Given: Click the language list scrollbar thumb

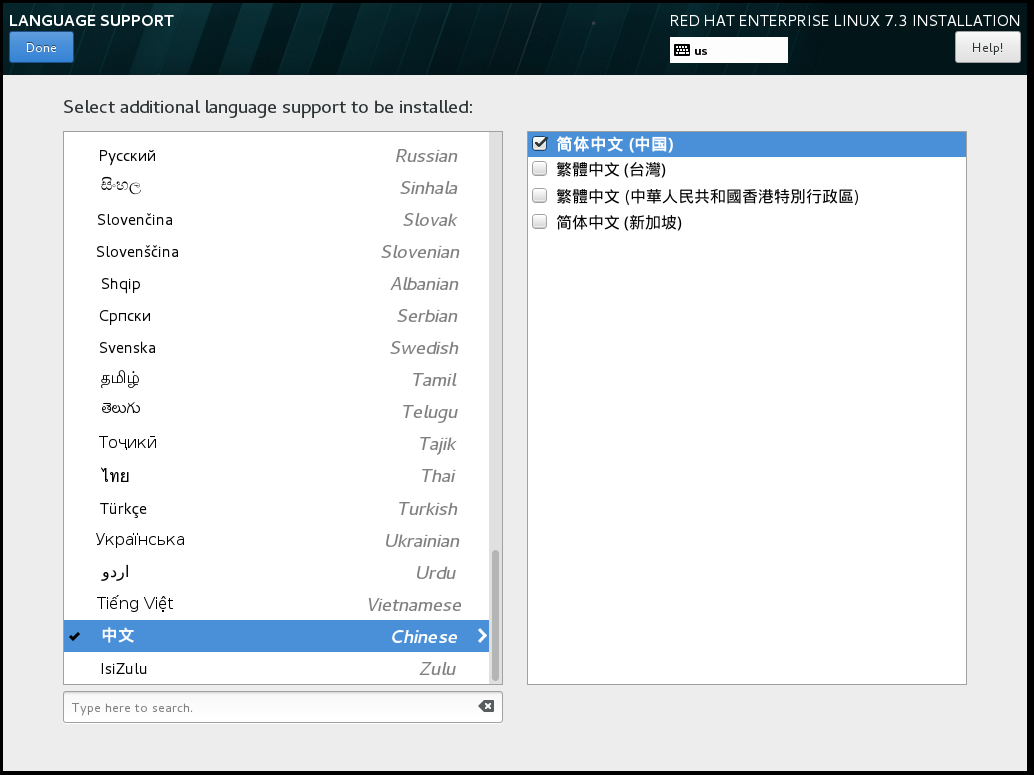Looking at the screenshot, I should (x=495, y=615).
